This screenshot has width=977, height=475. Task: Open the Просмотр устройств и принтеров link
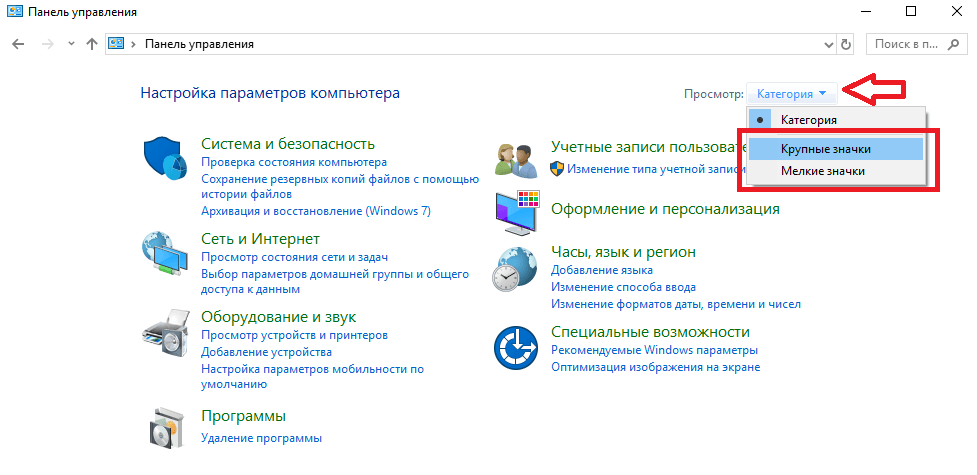tap(294, 336)
